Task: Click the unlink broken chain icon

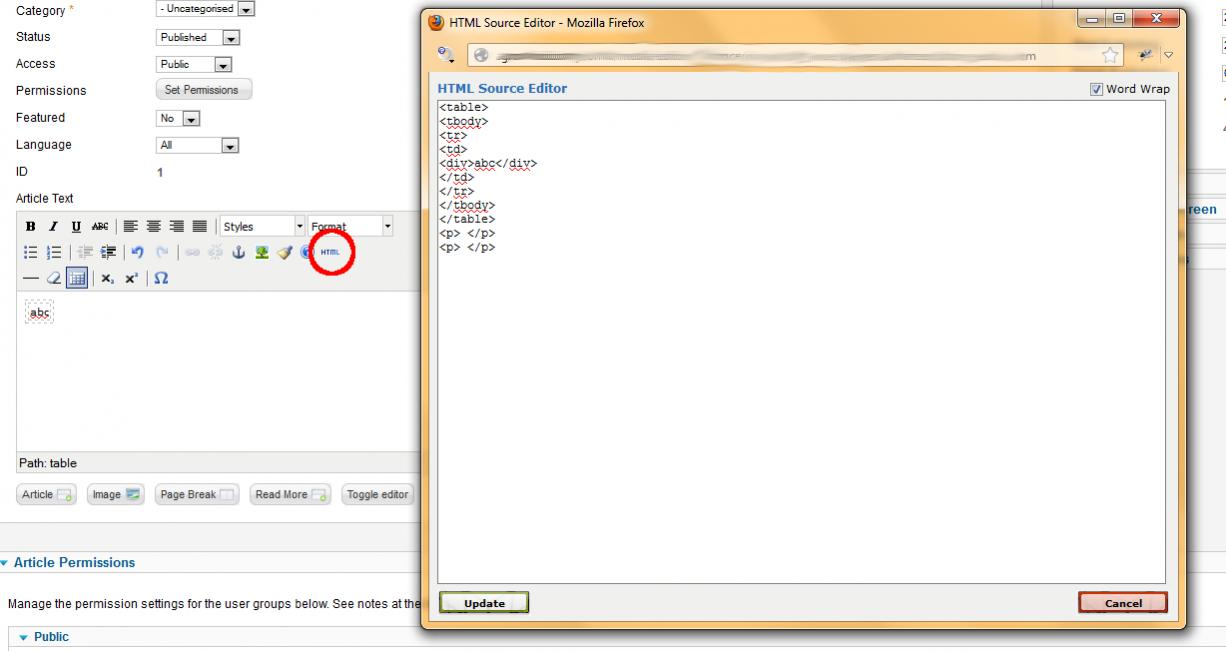Action: pyautogui.click(x=215, y=253)
